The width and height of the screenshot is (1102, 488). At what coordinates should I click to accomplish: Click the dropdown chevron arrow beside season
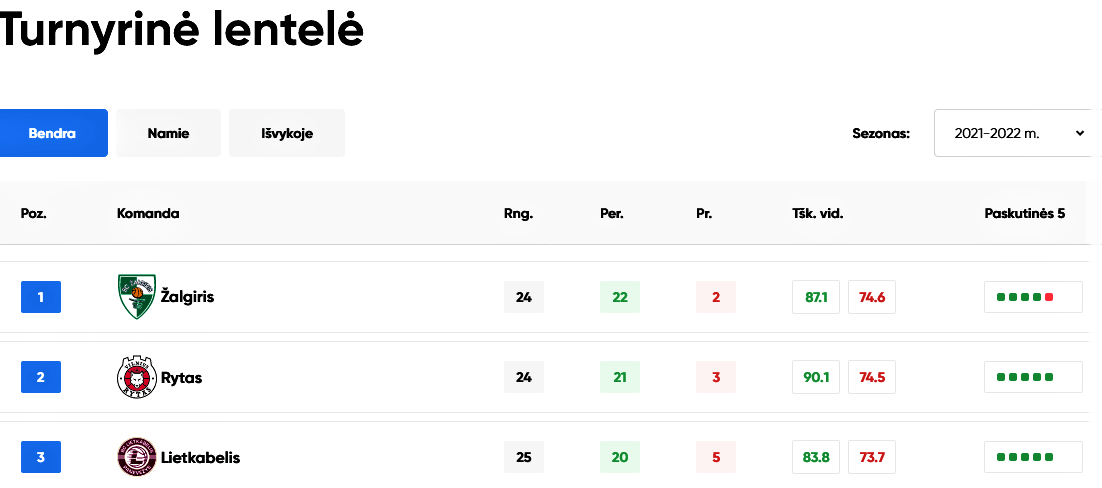click(1080, 133)
